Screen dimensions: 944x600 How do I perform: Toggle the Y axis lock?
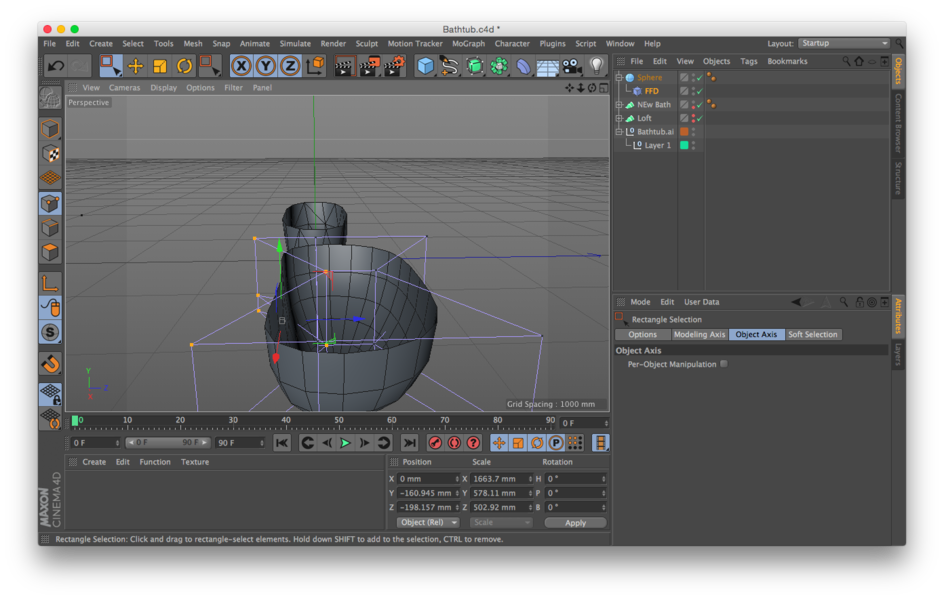click(266, 66)
